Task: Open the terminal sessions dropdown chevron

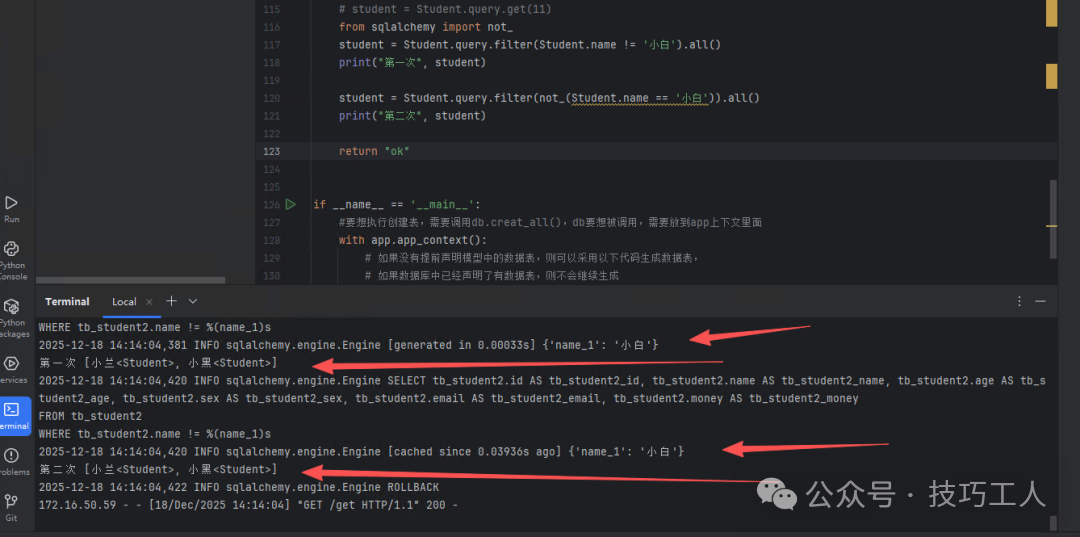Action: (193, 301)
